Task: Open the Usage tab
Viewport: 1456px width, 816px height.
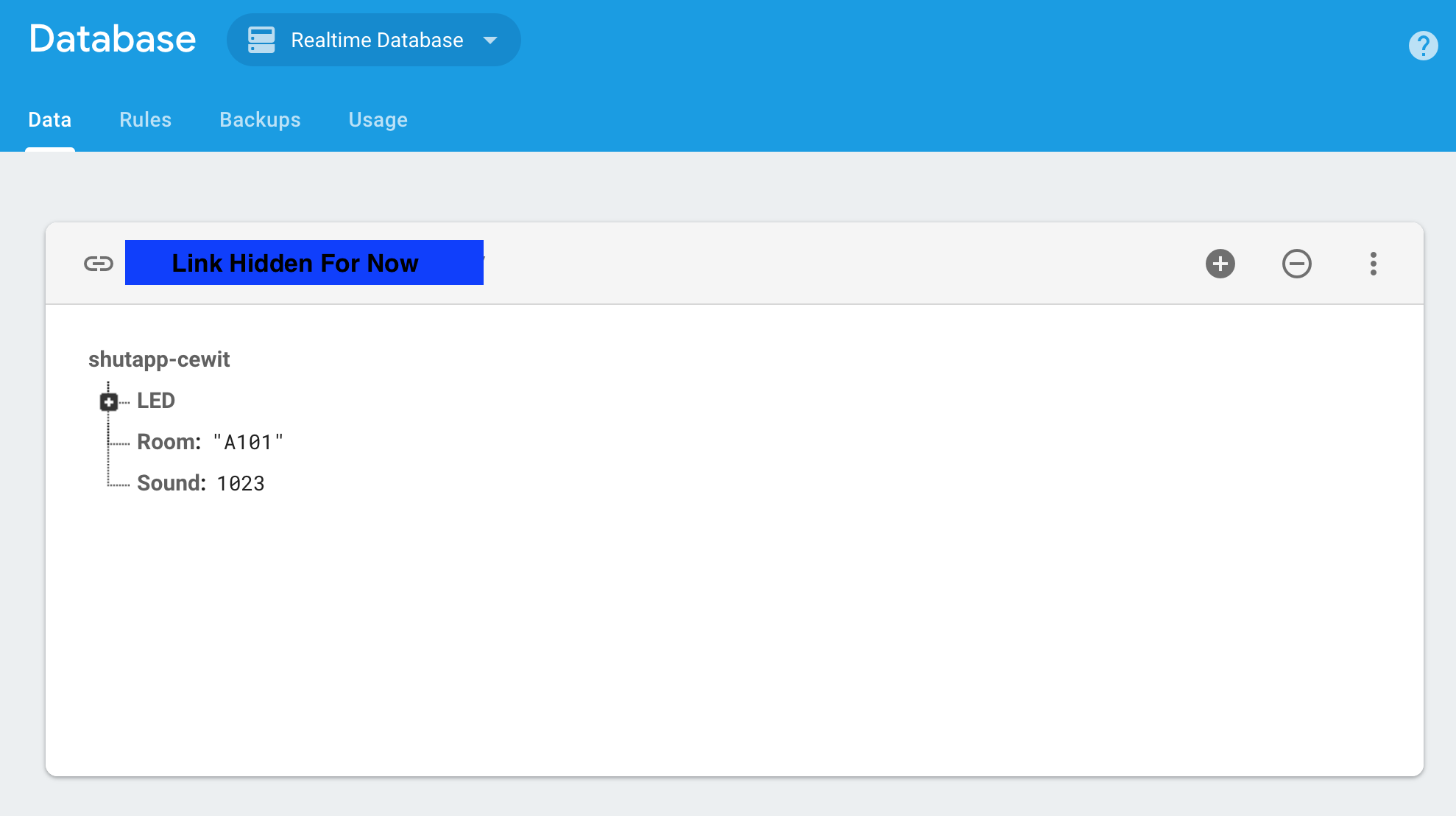Action: 378,119
